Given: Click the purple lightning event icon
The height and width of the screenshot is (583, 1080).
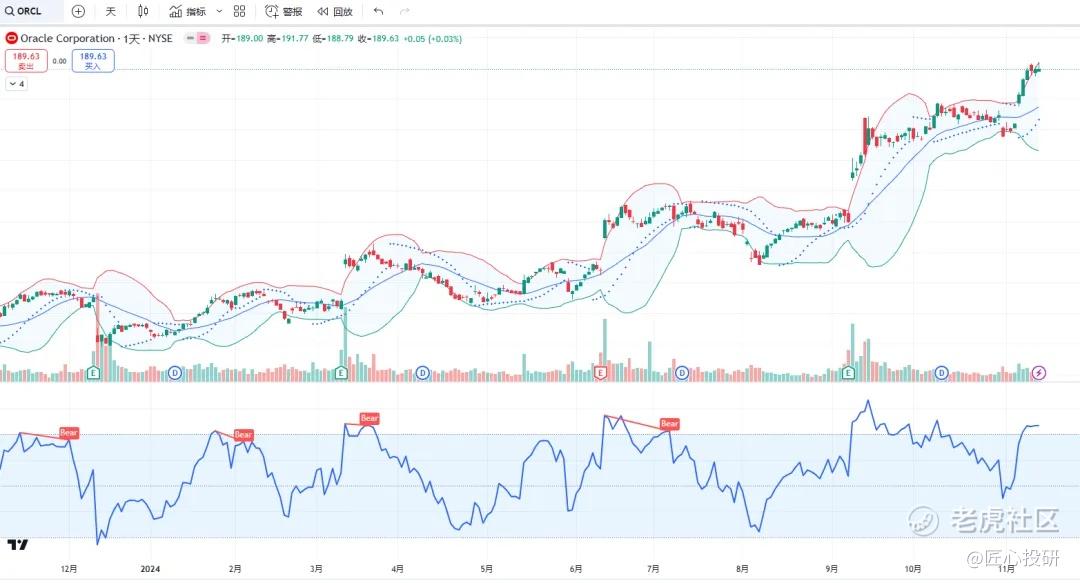Looking at the screenshot, I should pyautogui.click(x=1039, y=373).
